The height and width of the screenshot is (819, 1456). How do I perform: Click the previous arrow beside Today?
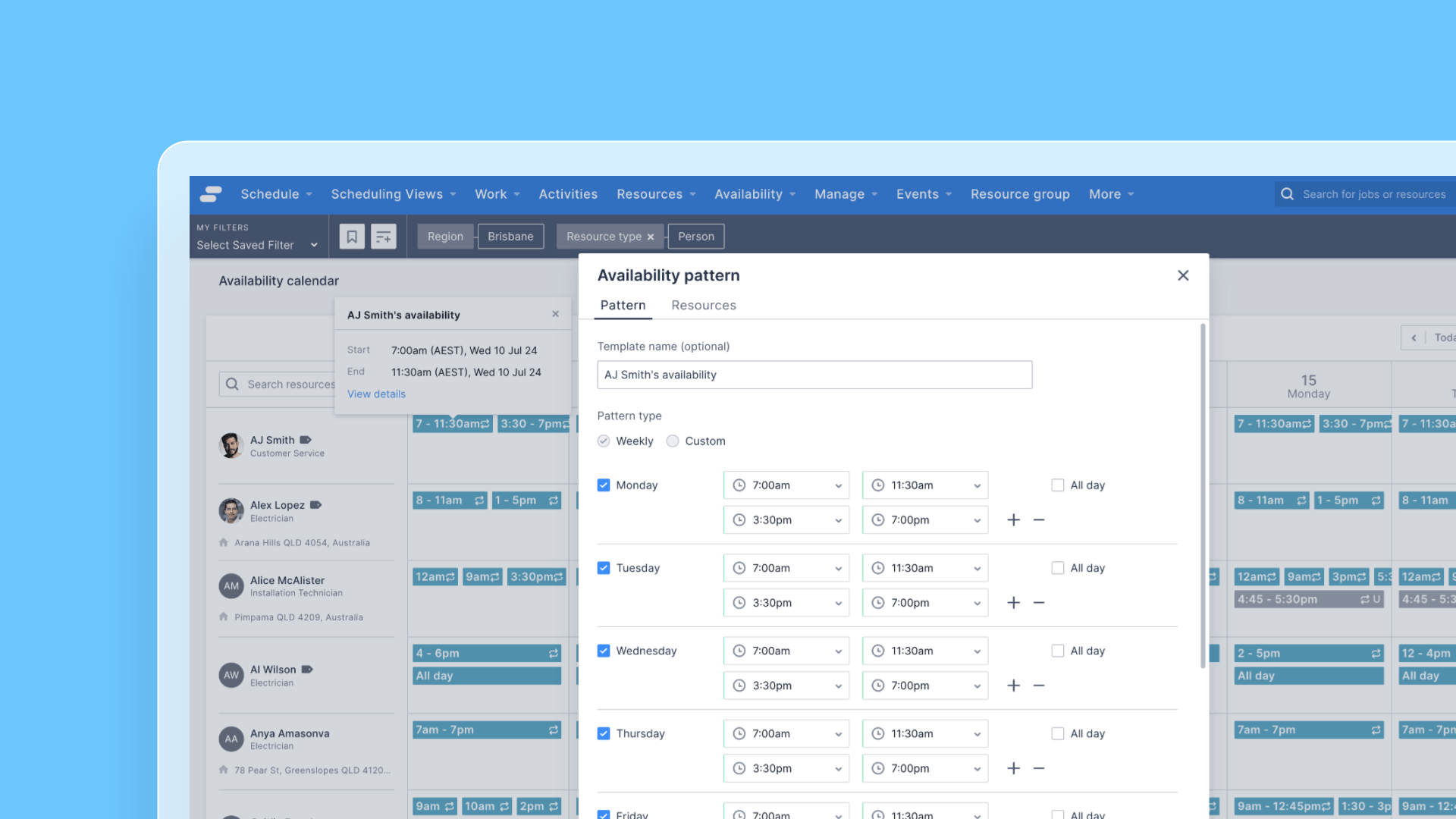coord(1414,337)
